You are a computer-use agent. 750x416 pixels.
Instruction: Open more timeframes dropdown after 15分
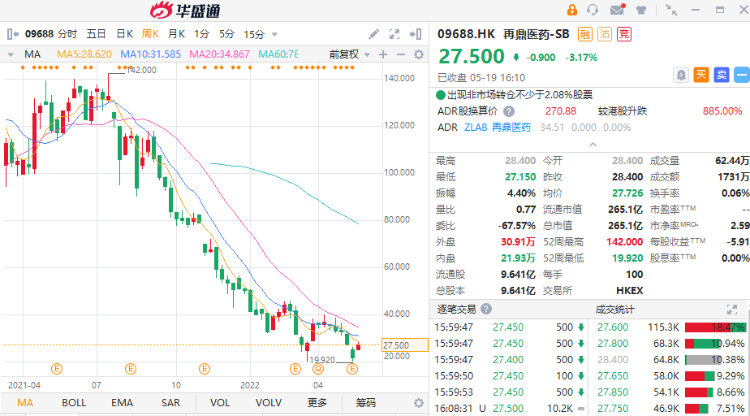click(x=275, y=34)
